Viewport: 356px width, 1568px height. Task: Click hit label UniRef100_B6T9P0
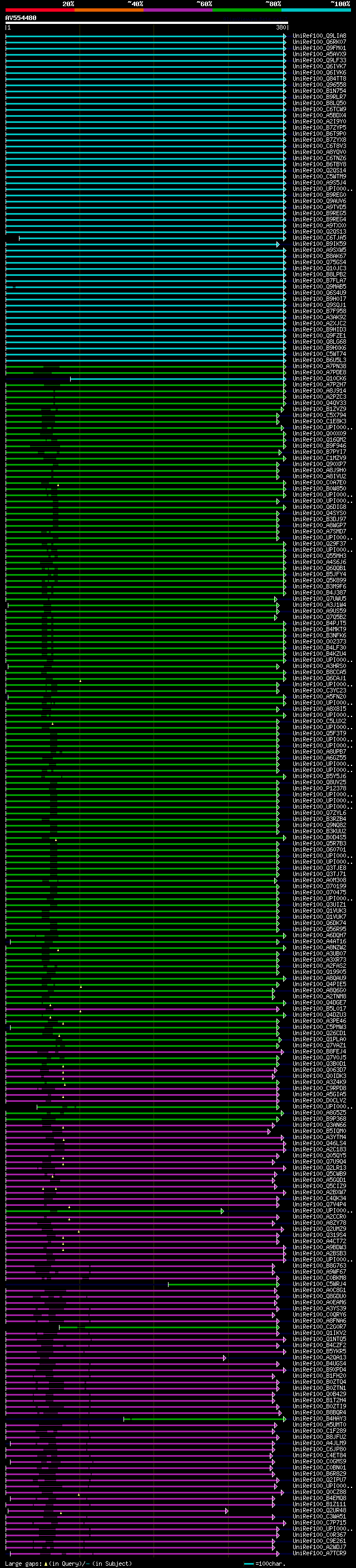(x=319, y=134)
